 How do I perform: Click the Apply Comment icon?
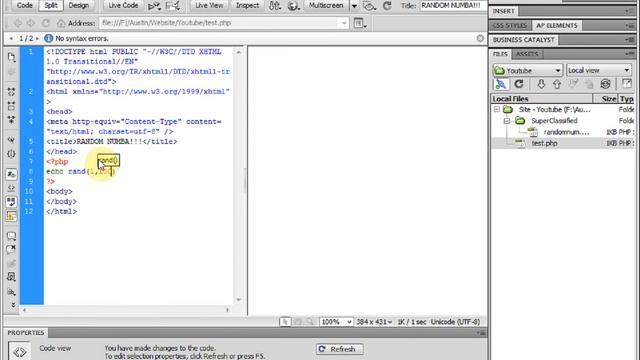[11, 236]
